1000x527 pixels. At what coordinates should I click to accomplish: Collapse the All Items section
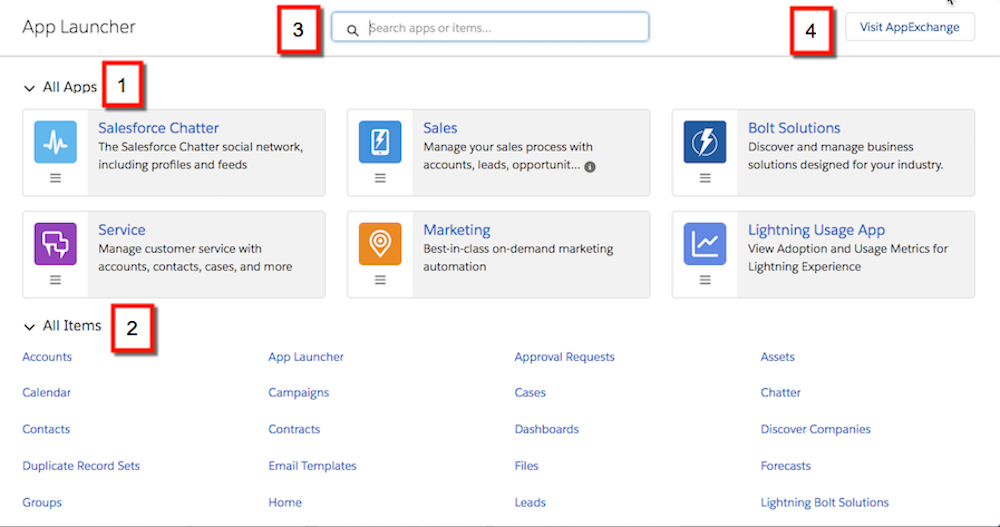pyautogui.click(x=29, y=327)
